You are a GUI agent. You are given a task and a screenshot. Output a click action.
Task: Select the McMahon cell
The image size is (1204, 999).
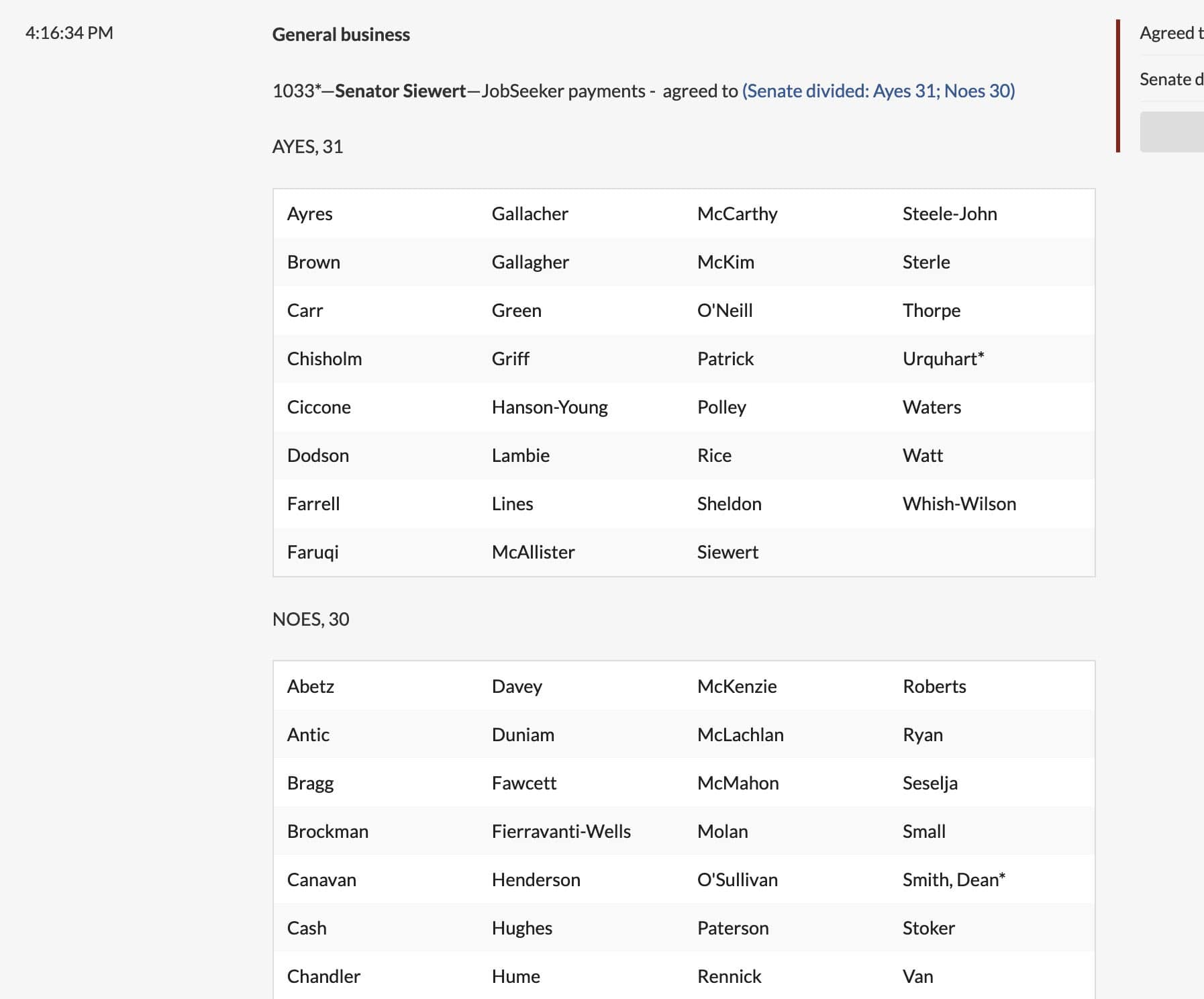click(x=787, y=783)
